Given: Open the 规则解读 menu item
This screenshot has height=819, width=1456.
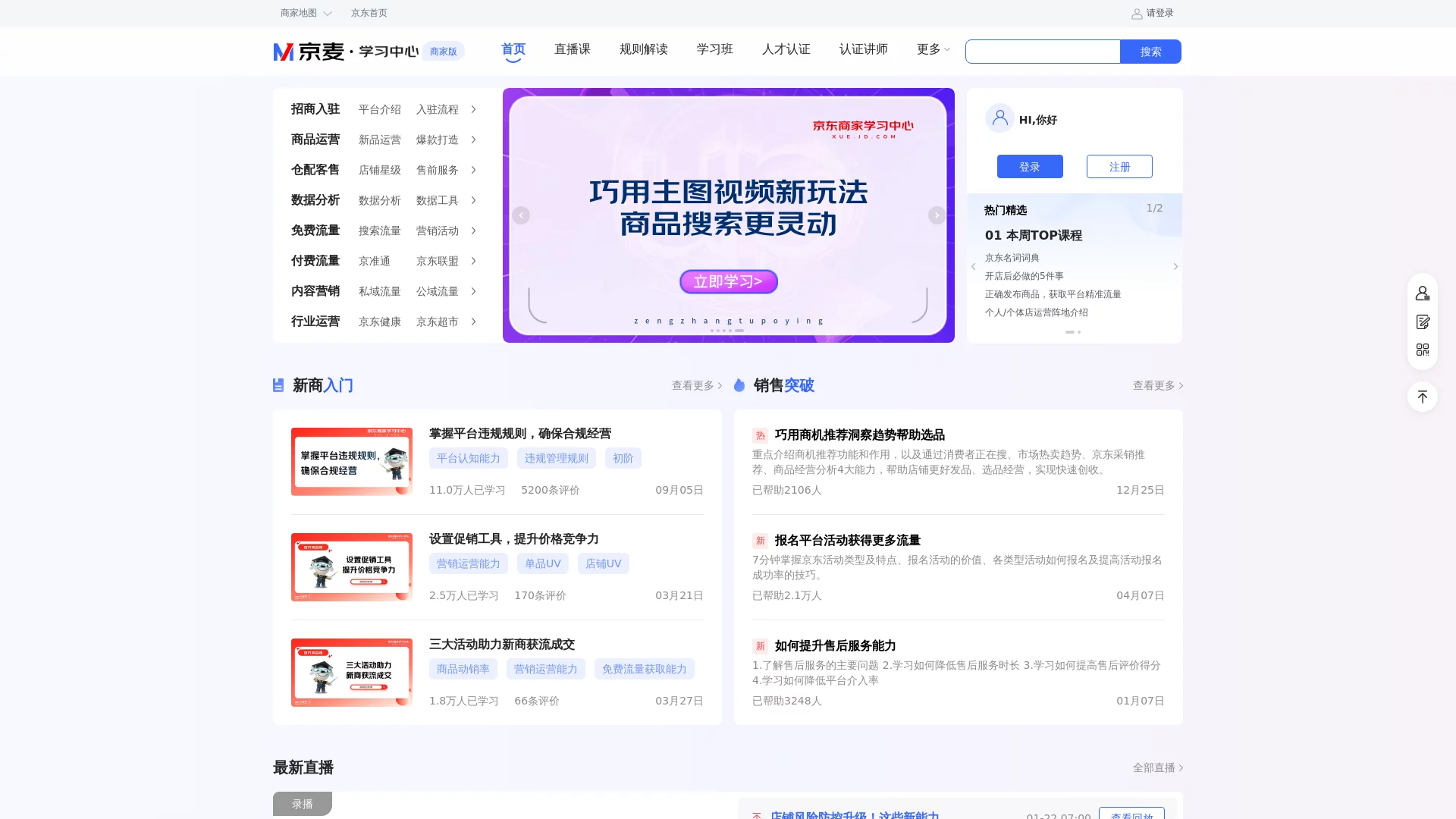Looking at the screenshot, I should [x=643, y=49].
